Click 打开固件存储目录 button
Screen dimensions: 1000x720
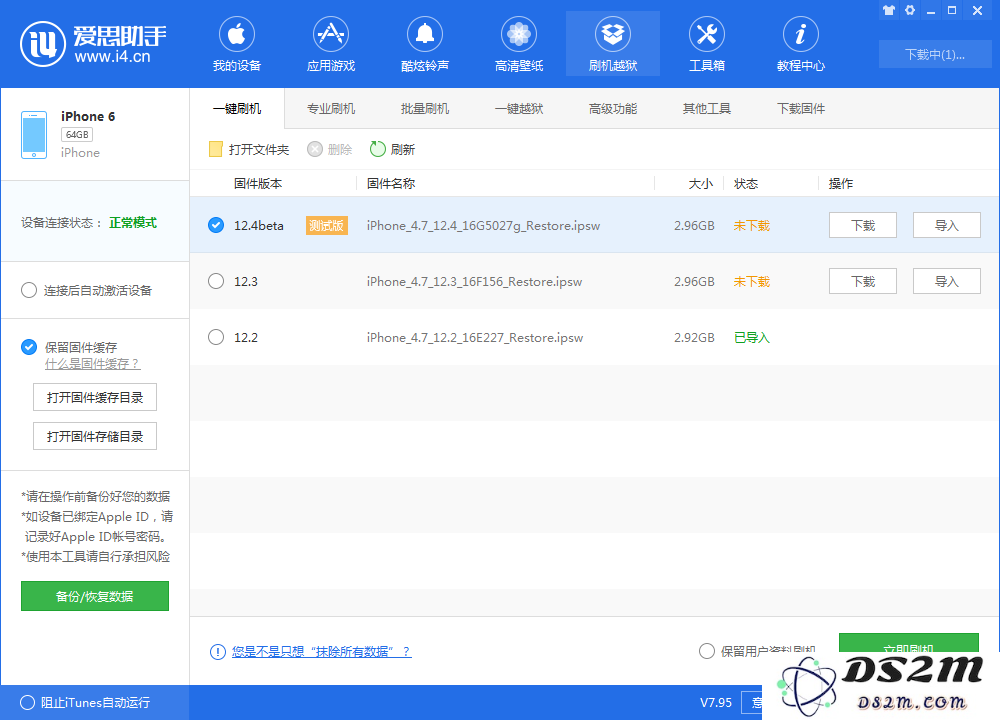pos(95,436)
